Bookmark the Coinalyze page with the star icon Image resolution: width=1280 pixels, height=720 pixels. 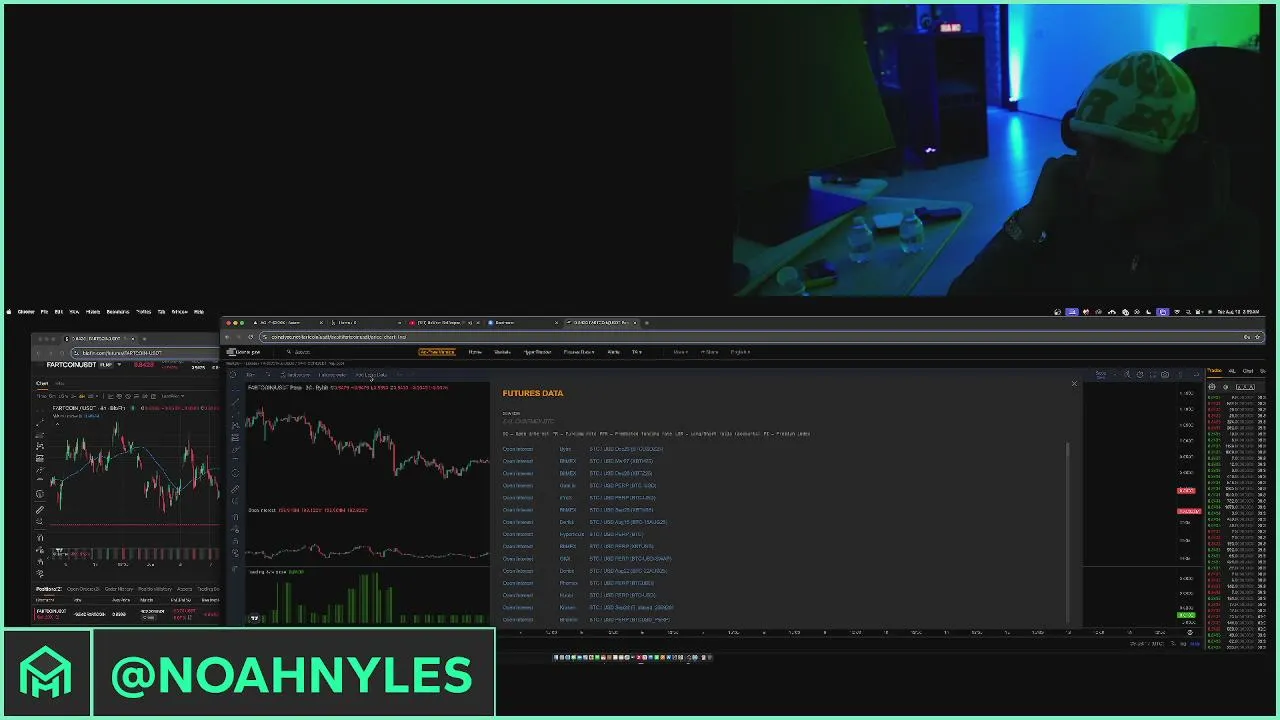(1257, 337)
